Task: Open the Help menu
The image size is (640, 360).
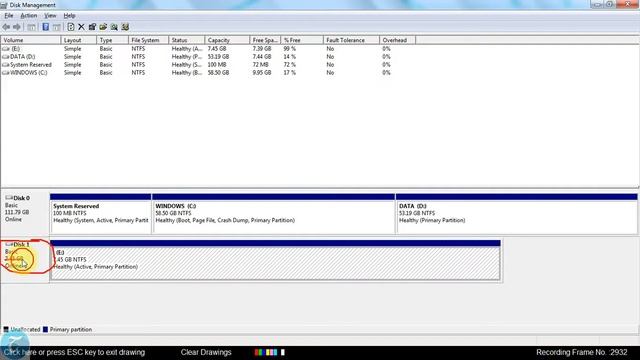Action: coord(69,16)
